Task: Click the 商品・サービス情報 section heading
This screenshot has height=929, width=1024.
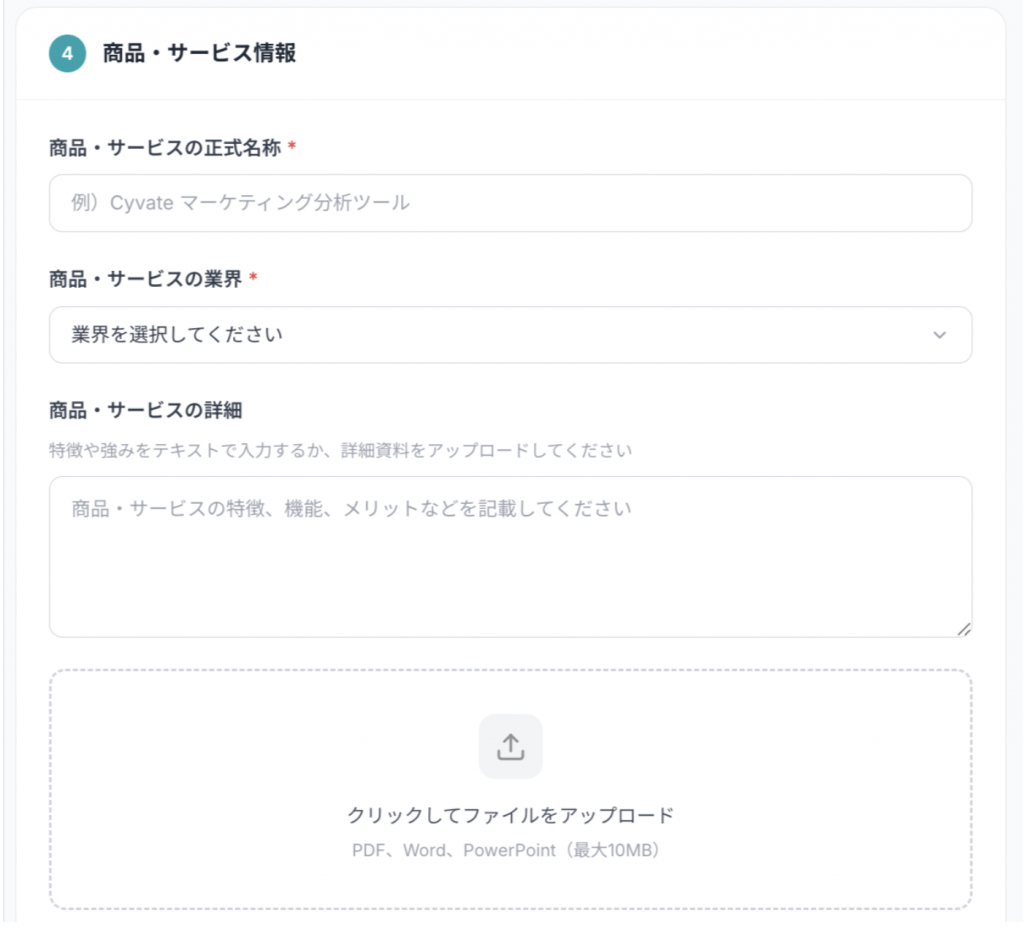Action: pyautogui.click(x=199, y=54)
